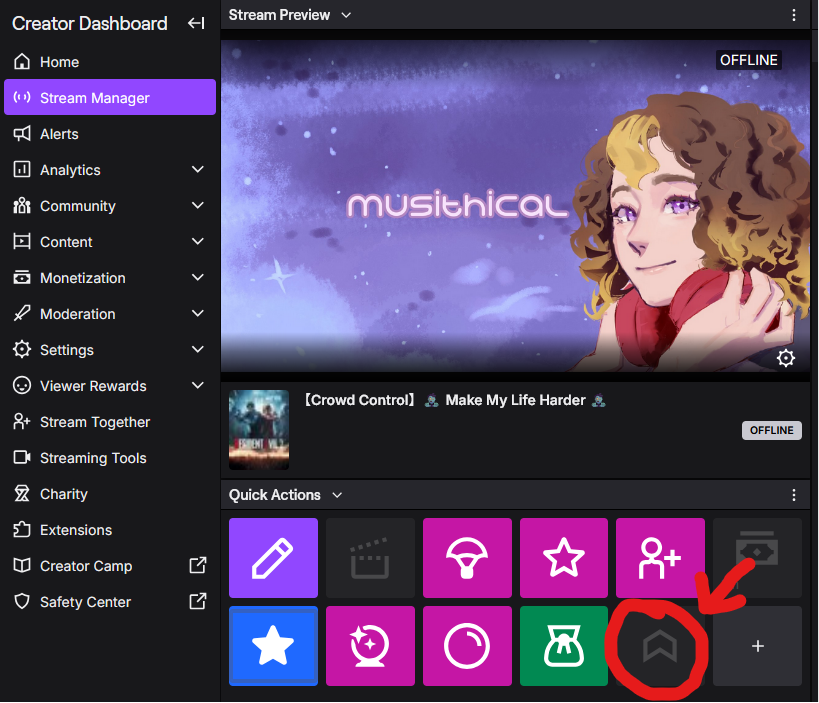Screen dimensions: 819x703
Task: Click the OFFLINE label on preview
Action: click(748, 60)
